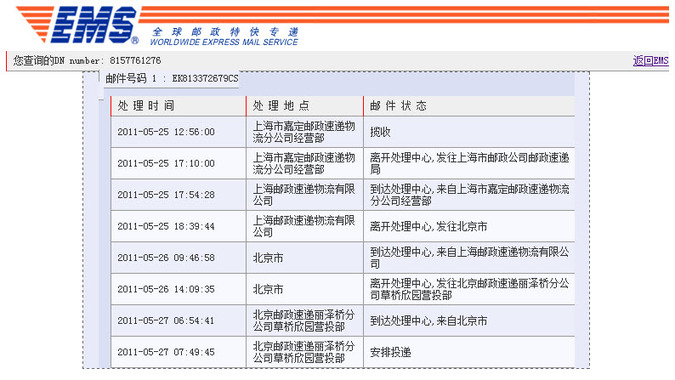675x380 pixels.
Task: Click status 发往北京邮政速递丽泽桥分公司草桥欣园营投部
Action: [x=470, y=289]
